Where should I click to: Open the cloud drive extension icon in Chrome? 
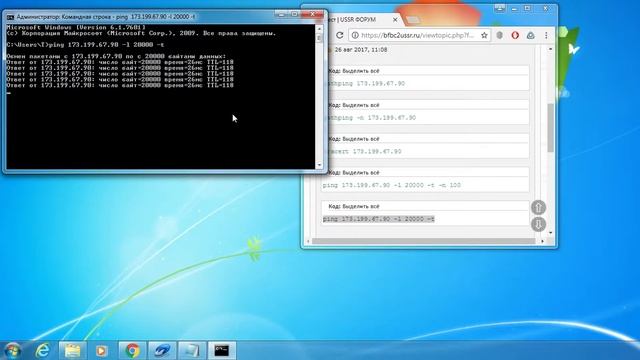tap(530, 36)
